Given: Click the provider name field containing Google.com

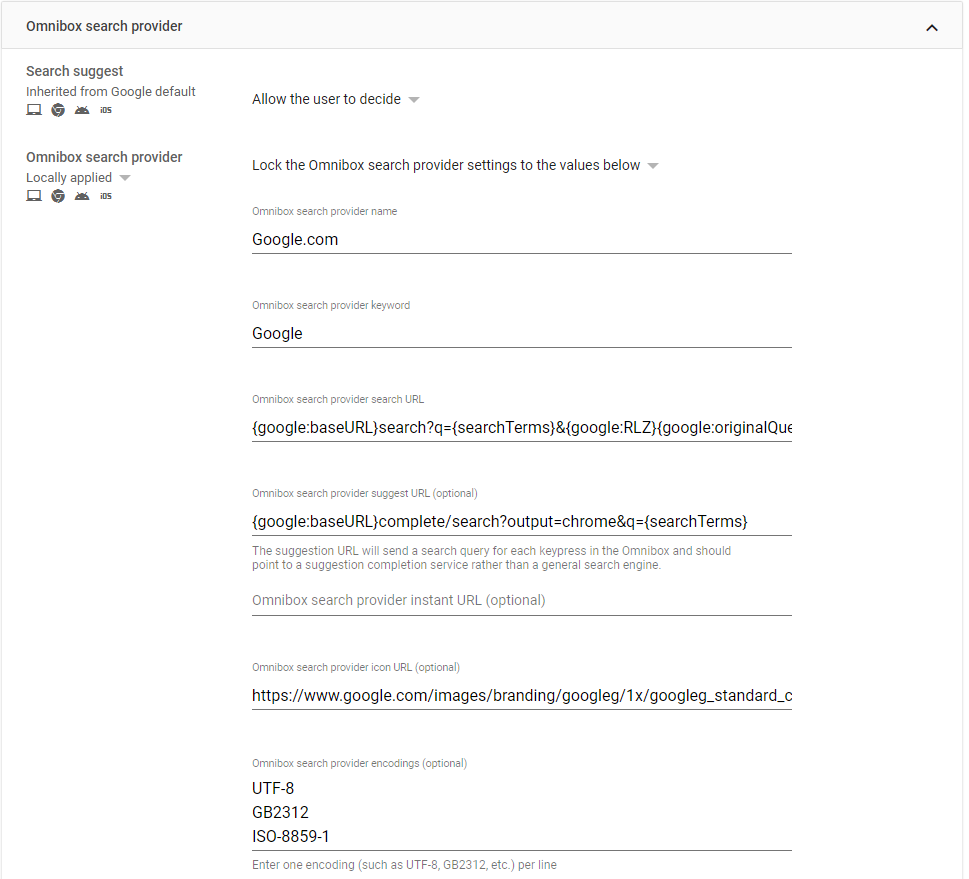Looking at the screenshot, I should pos(522,240).
